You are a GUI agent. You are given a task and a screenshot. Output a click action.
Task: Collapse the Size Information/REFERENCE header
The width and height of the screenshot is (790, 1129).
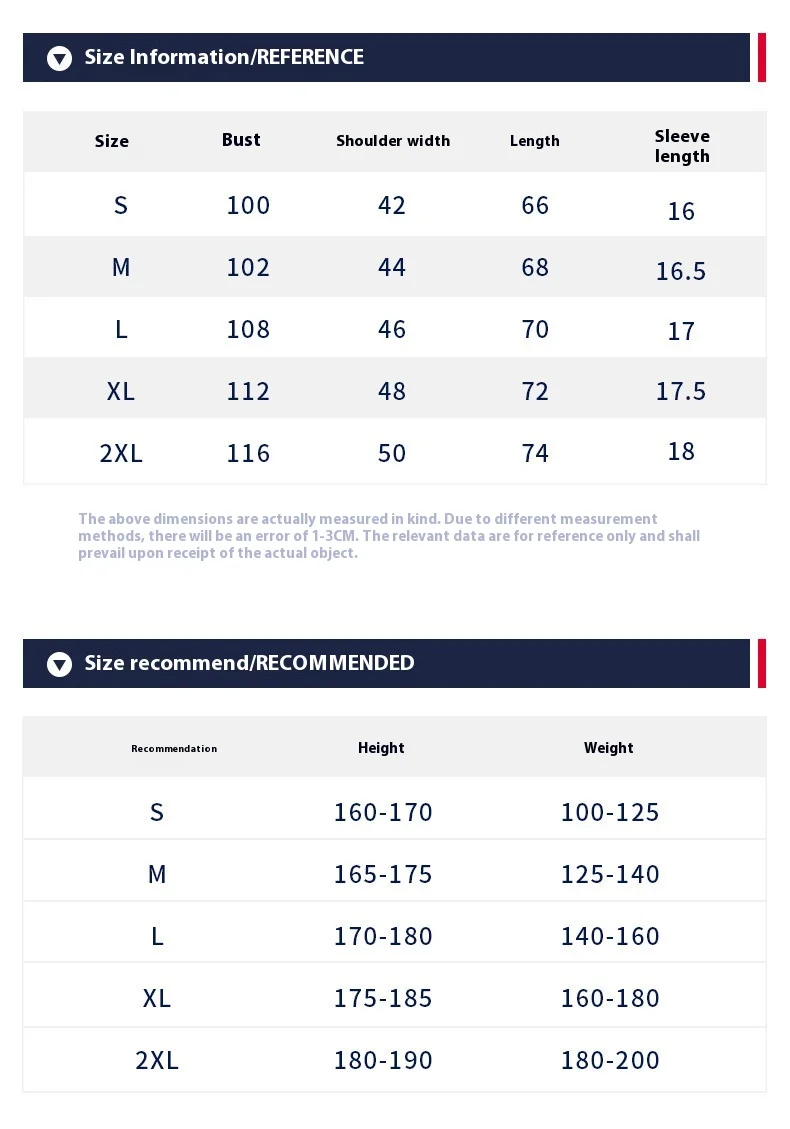point(224,57)
